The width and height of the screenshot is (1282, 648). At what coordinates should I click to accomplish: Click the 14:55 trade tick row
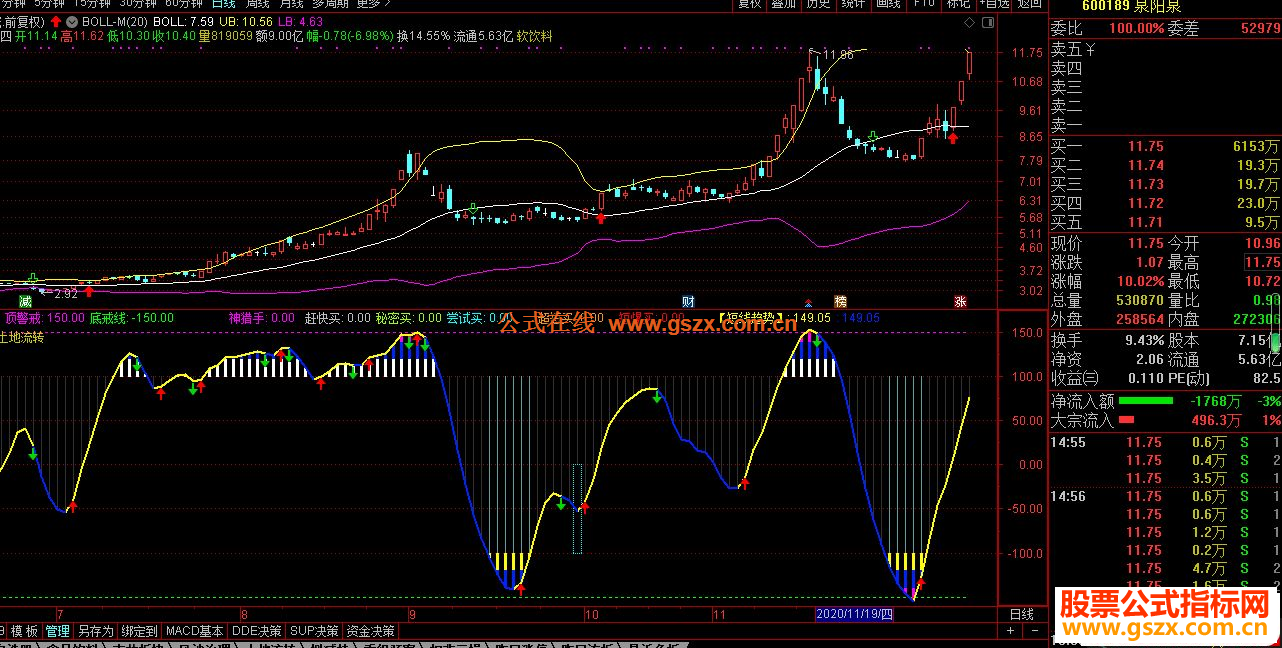1165,443
